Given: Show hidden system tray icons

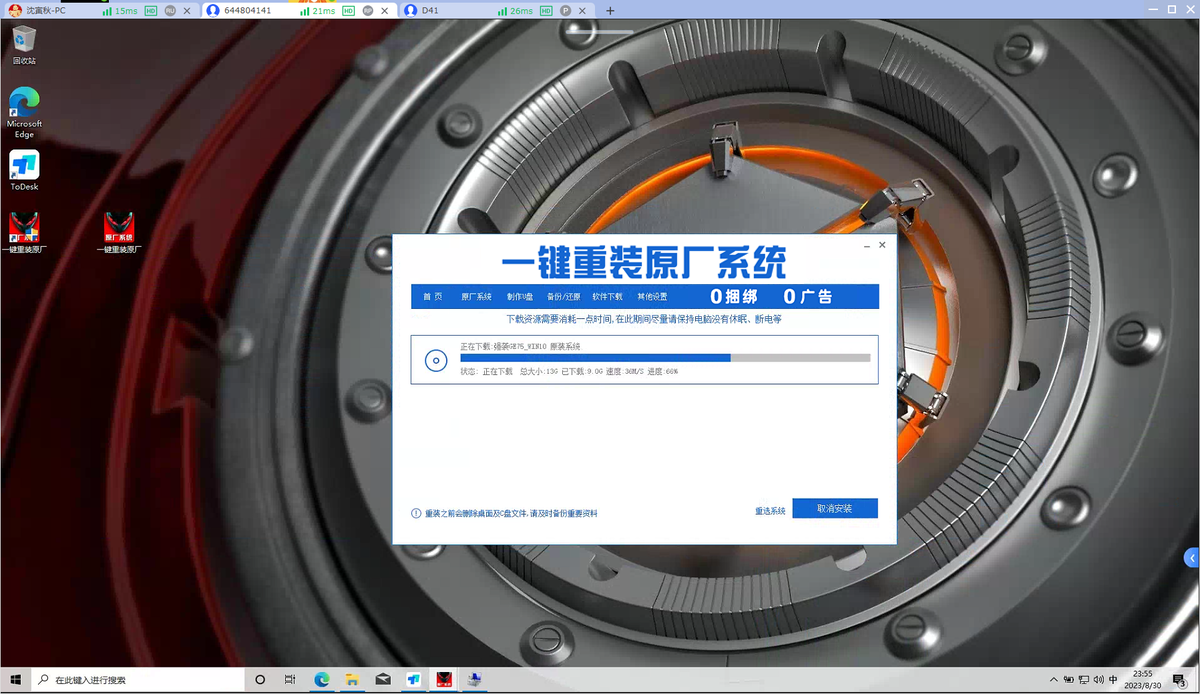Looking at the screenshot, I should tap(1056, 680).
